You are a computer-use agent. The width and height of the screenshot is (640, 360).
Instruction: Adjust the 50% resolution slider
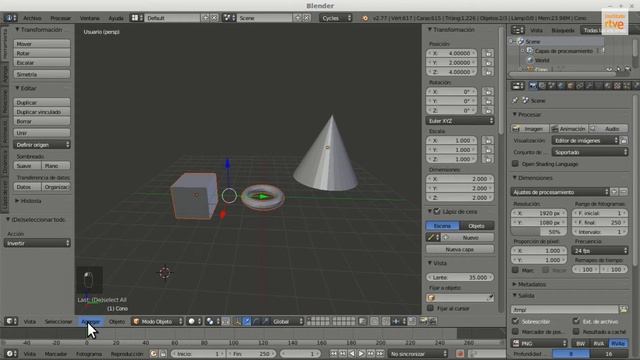539,232
